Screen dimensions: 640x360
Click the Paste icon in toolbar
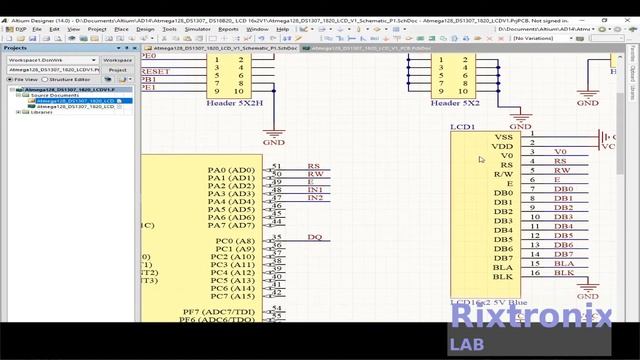[187, 38]
